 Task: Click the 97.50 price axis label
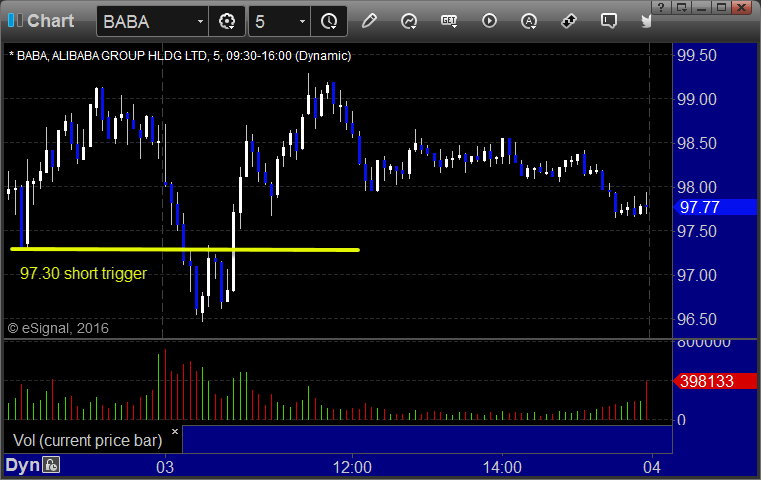tap(696, 232)
